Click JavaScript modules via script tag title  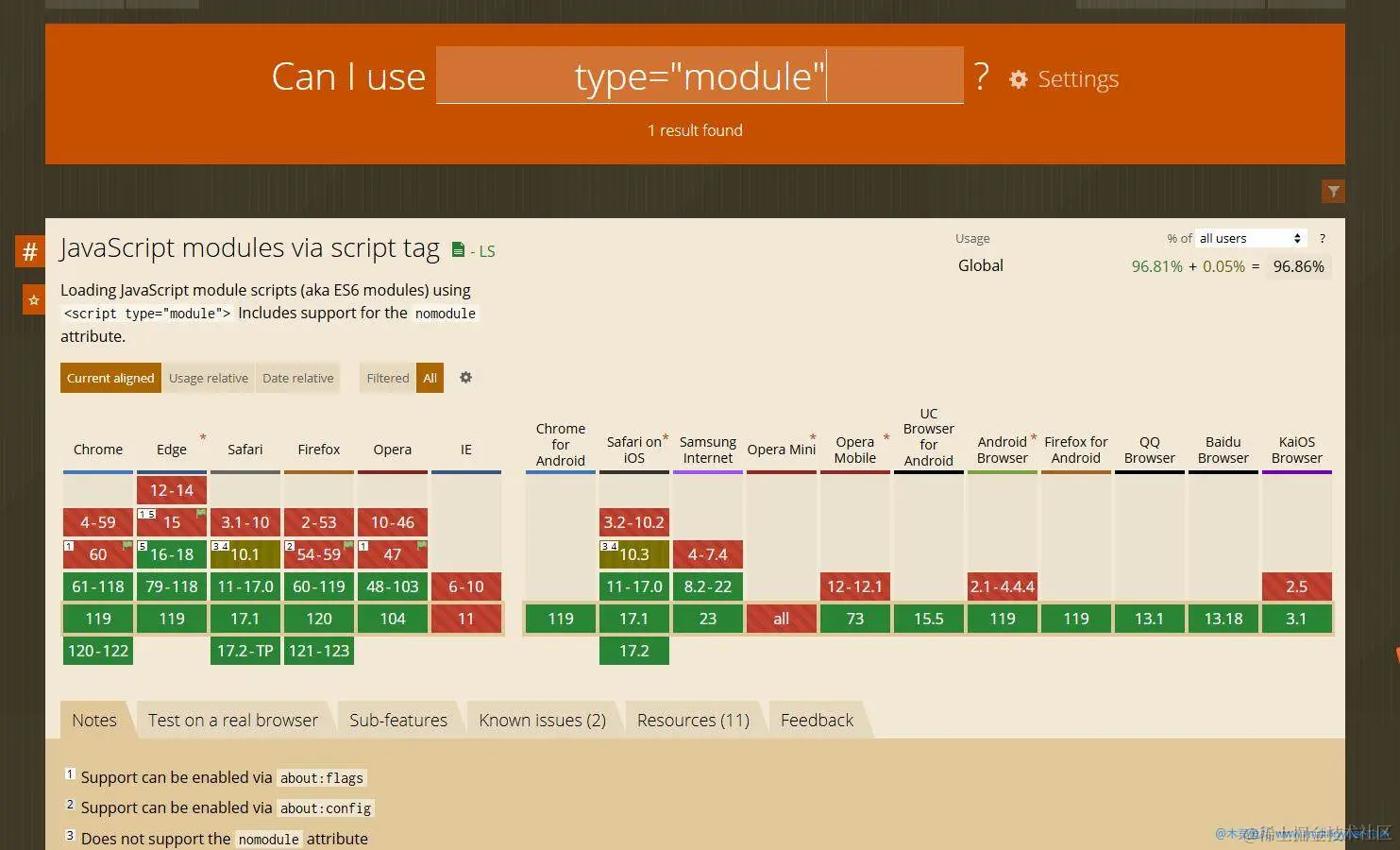(x=250, y=248)
